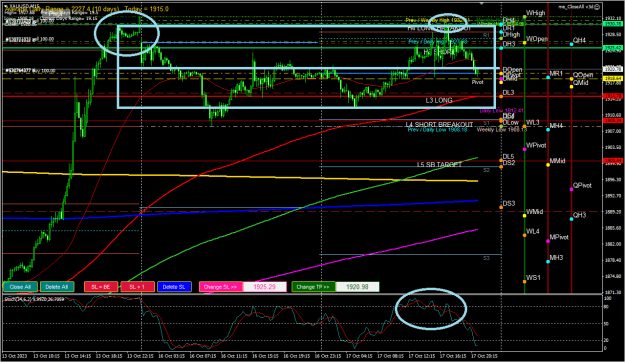Select the WOpen yellow level marker

tap(525, 43)
